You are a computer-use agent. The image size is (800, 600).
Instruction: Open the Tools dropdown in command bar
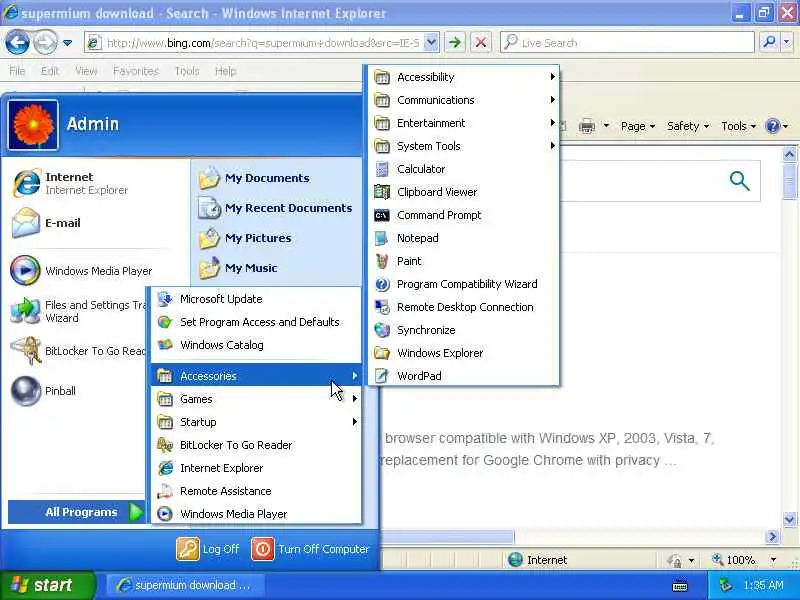coord(738,126)
